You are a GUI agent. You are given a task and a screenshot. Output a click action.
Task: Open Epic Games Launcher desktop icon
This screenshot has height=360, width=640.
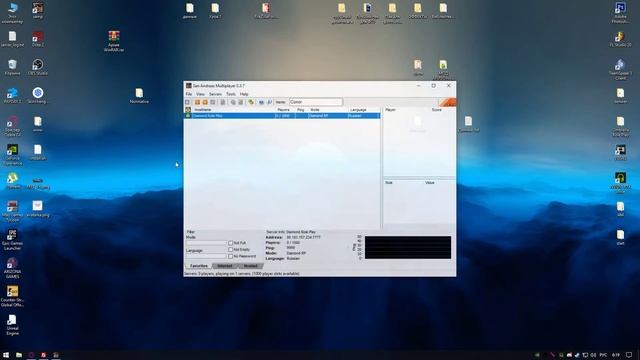coord(12,239)
